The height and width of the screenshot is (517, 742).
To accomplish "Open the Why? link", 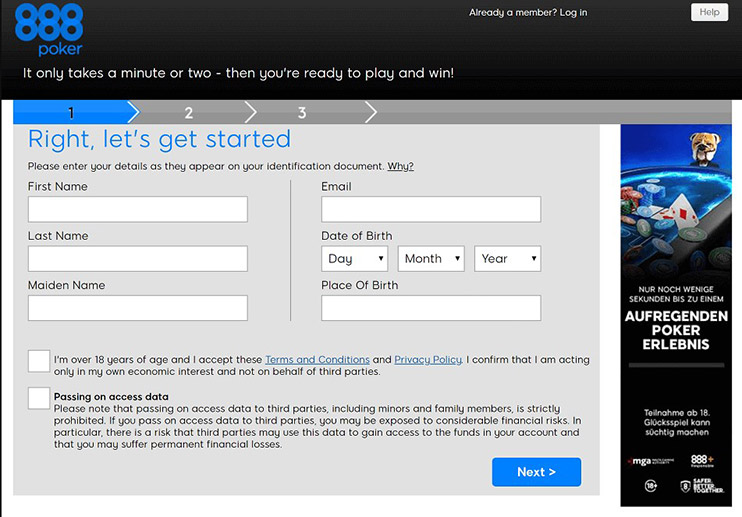I will pyautogui.click(x=400, y=166).
